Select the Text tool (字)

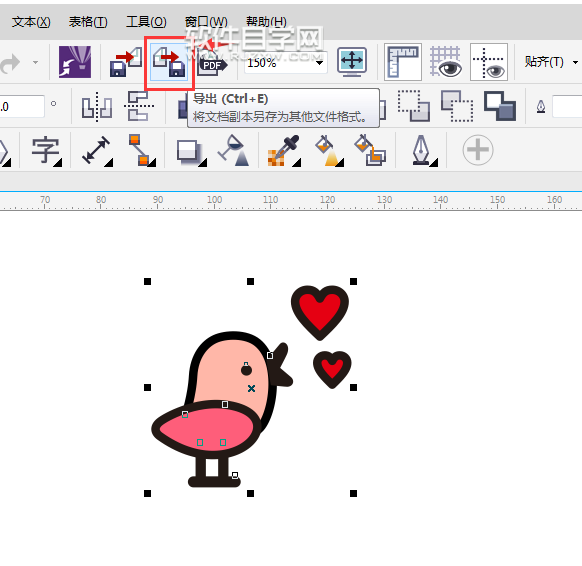point(46,150)
